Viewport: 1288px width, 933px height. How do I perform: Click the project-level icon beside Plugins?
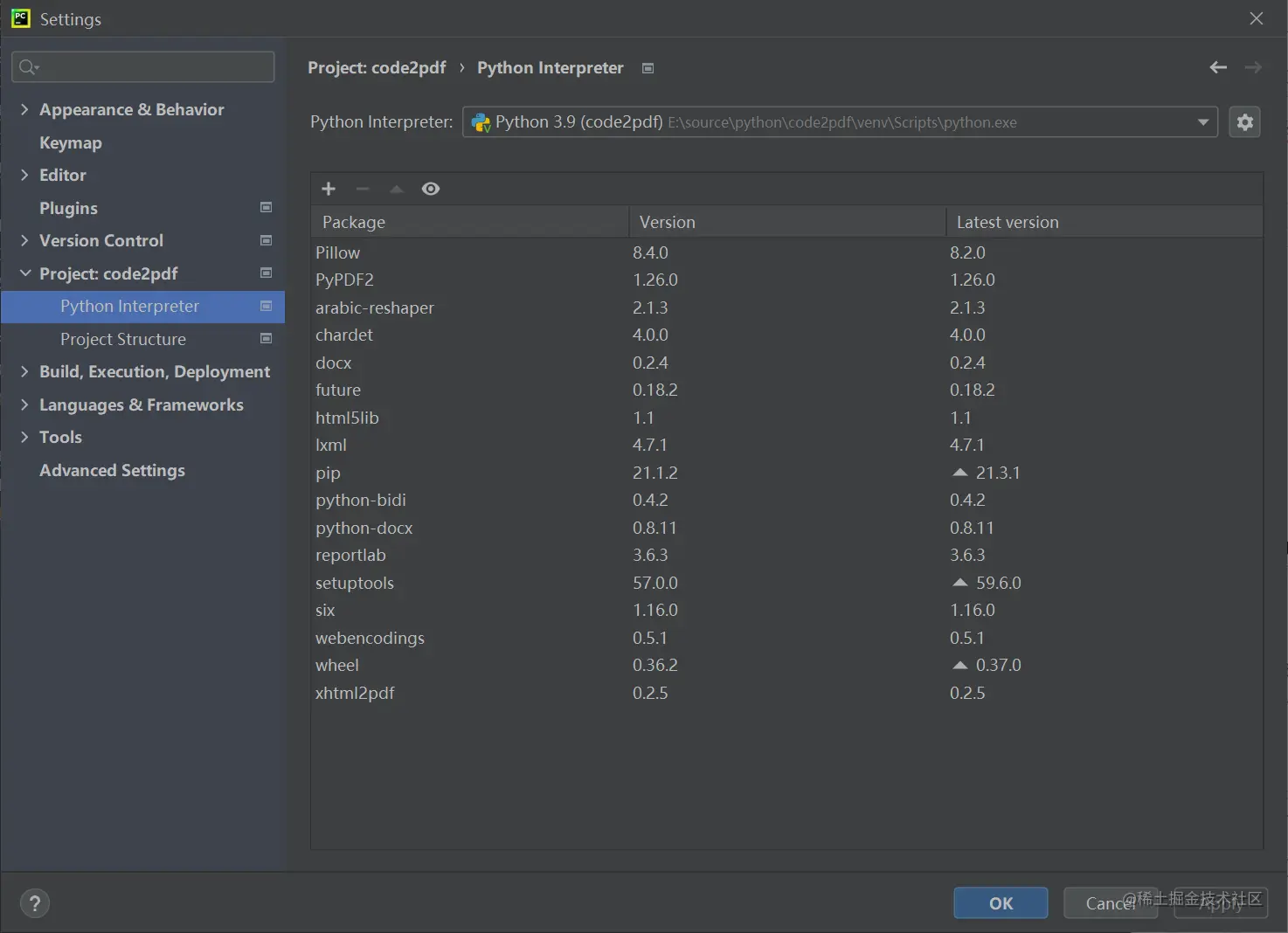267,208
